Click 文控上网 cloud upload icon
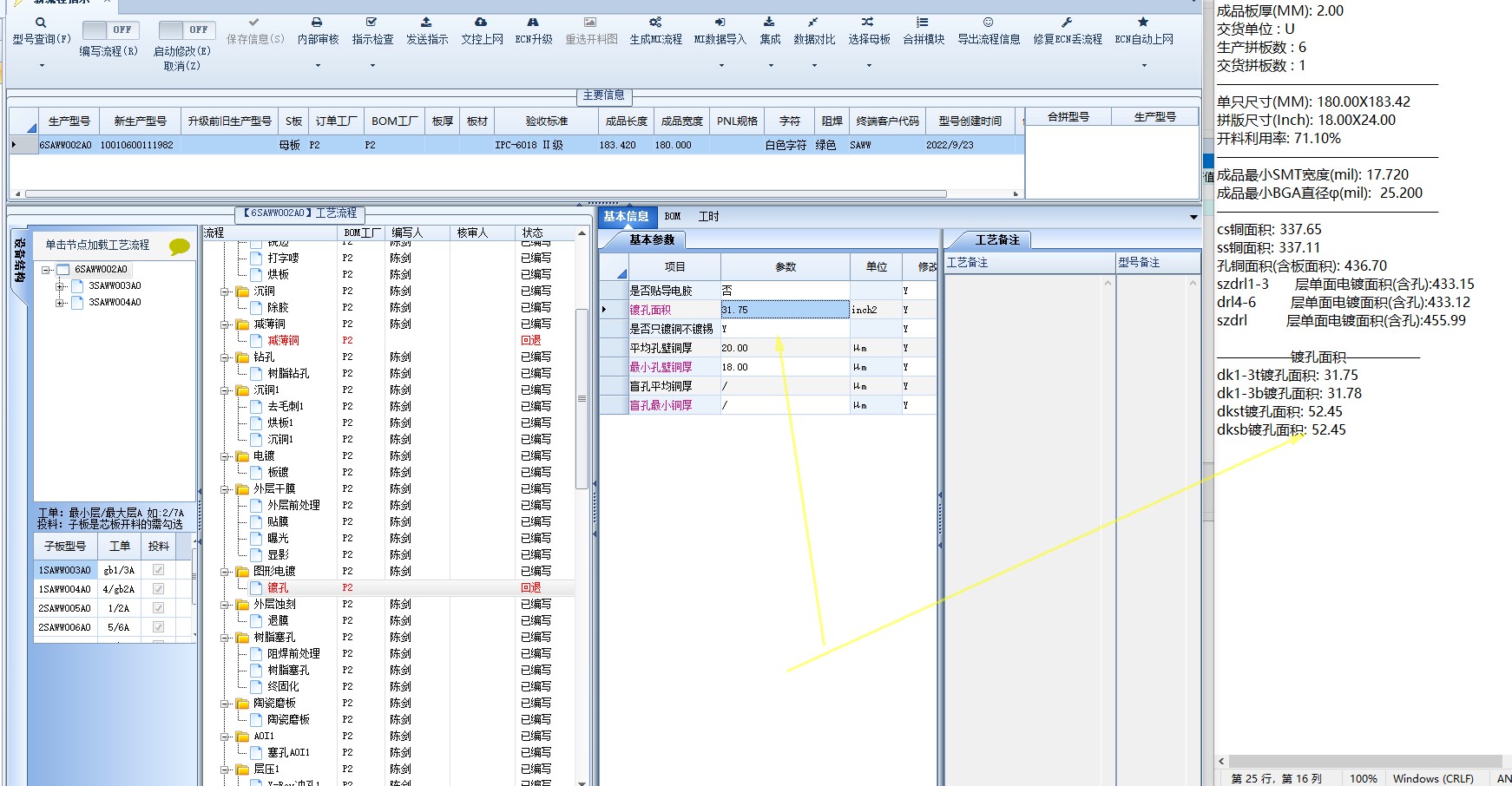 pyautogui.click(x=481, y=22)
